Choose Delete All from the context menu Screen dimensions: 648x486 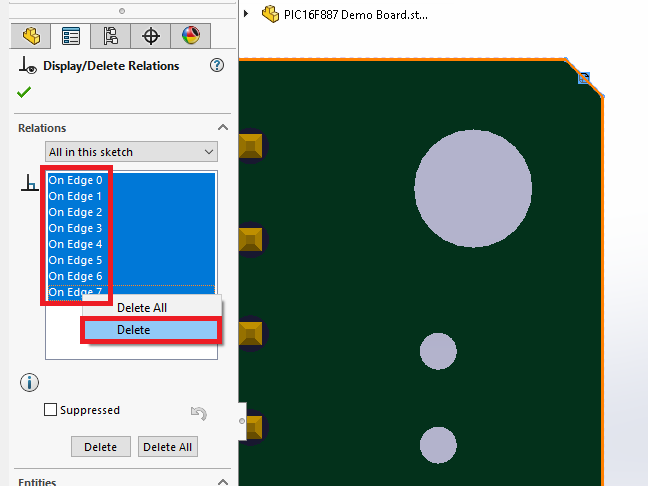[142, 308]
